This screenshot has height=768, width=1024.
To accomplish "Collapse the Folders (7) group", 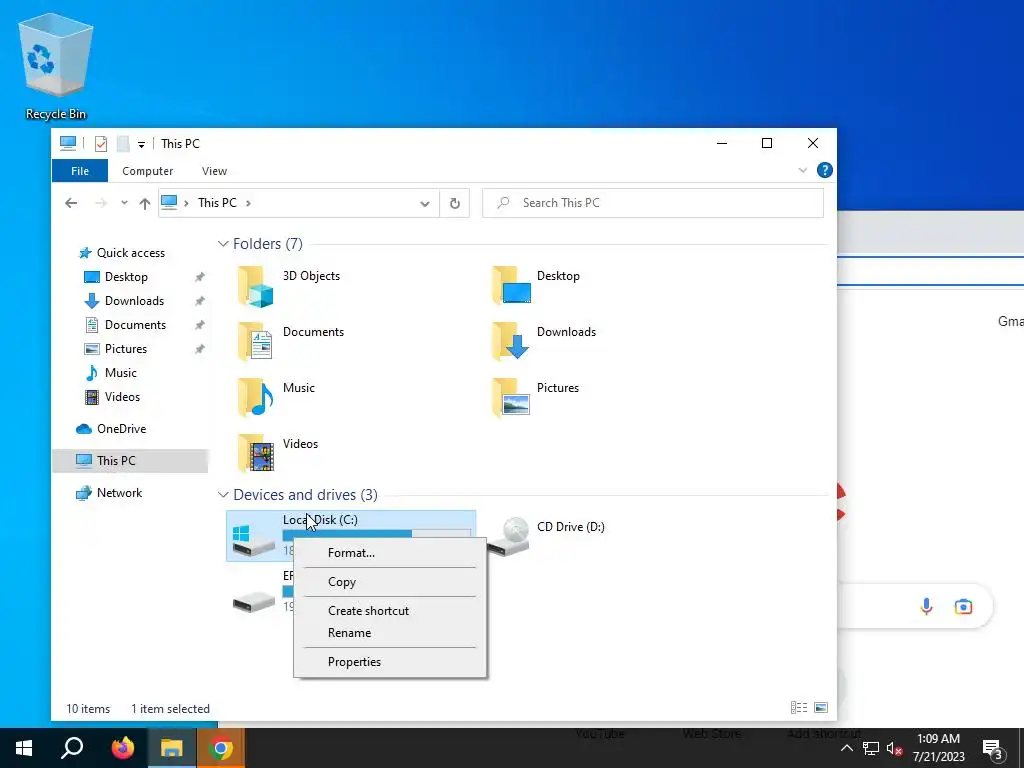I will [x=223, y=244].
